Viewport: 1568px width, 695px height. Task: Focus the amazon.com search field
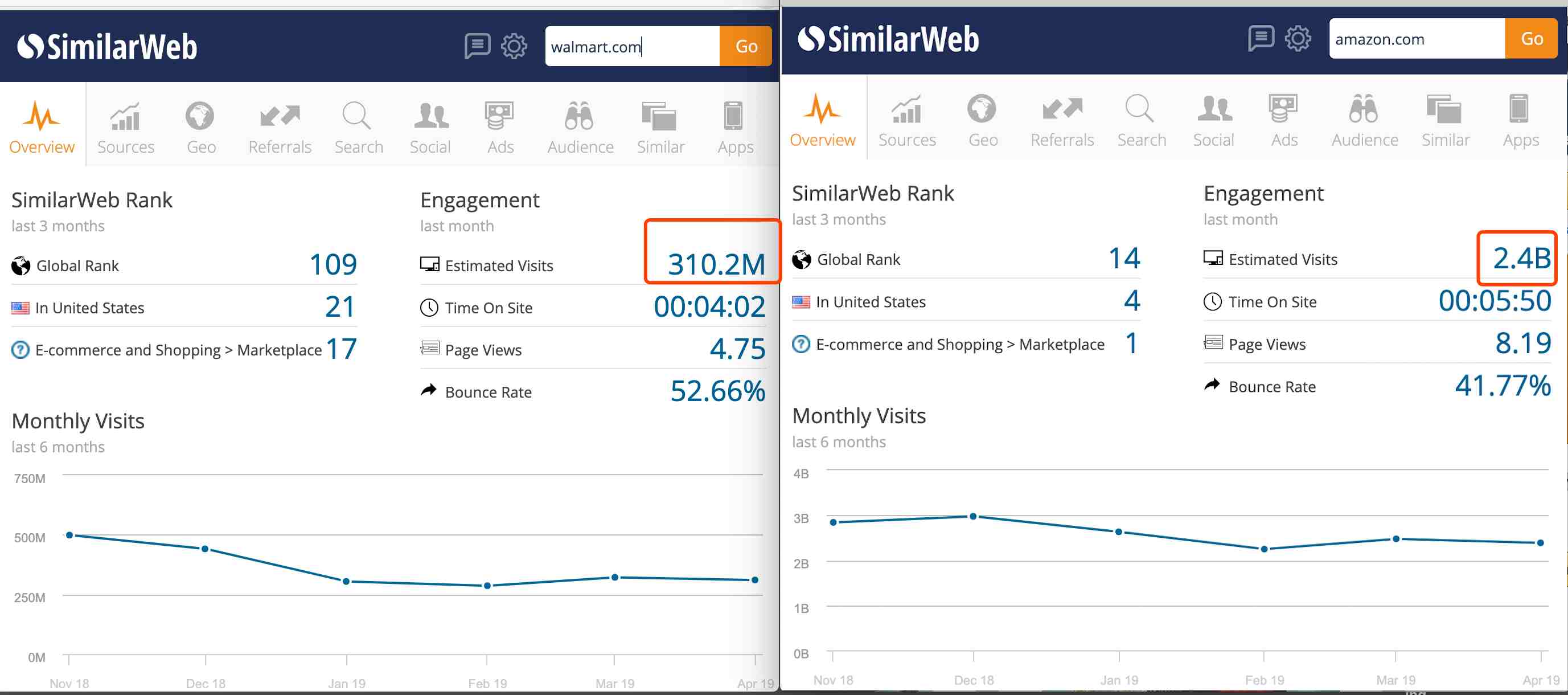coord(1417,39)
